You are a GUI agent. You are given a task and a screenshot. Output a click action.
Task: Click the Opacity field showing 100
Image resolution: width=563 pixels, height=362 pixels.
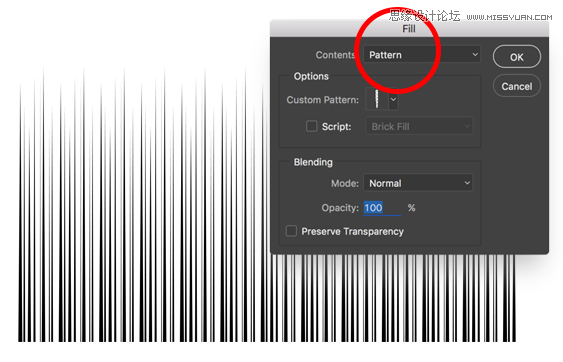click(x=382, y=208)
